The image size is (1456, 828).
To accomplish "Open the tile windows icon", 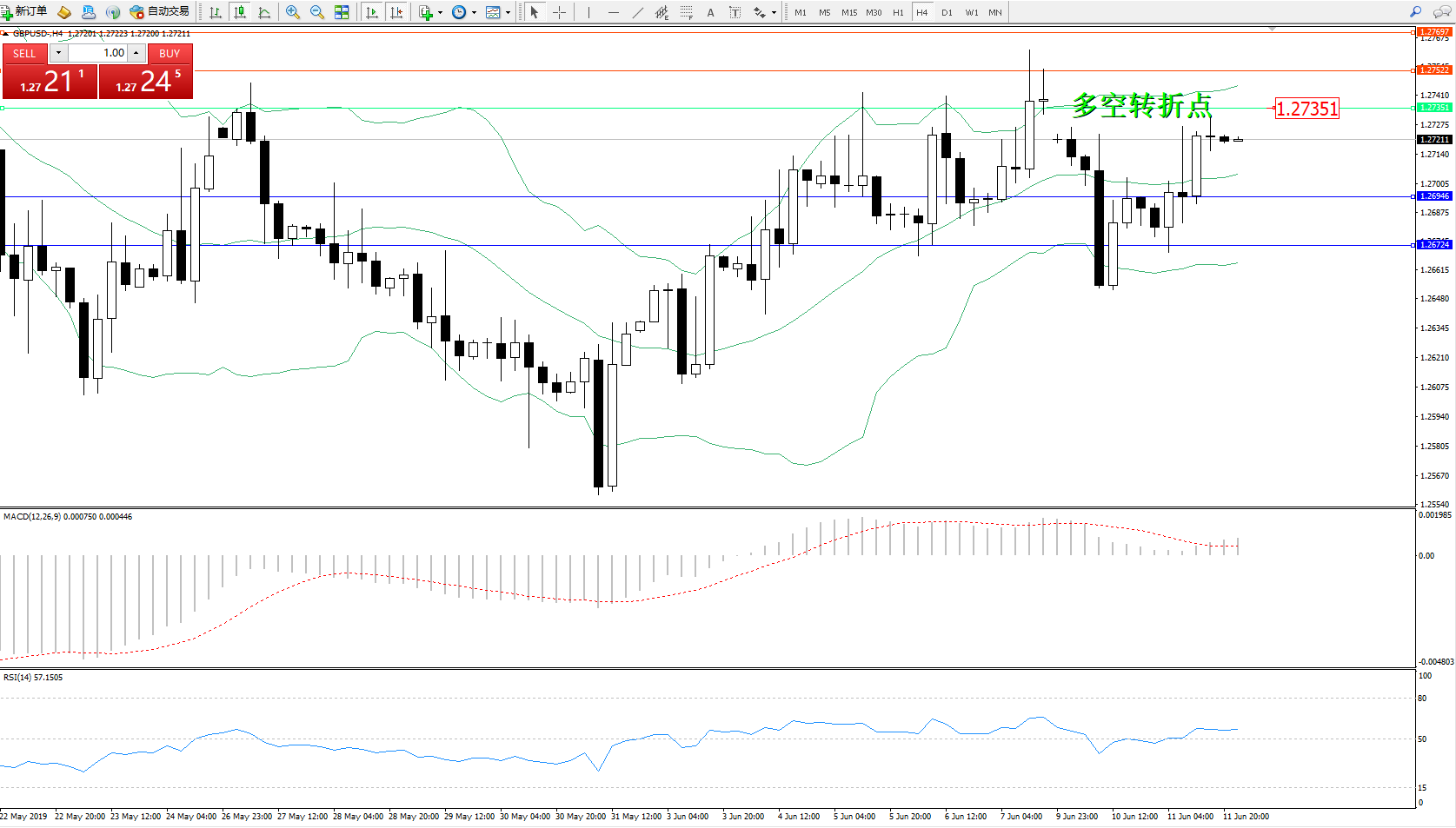I will 342,12.
